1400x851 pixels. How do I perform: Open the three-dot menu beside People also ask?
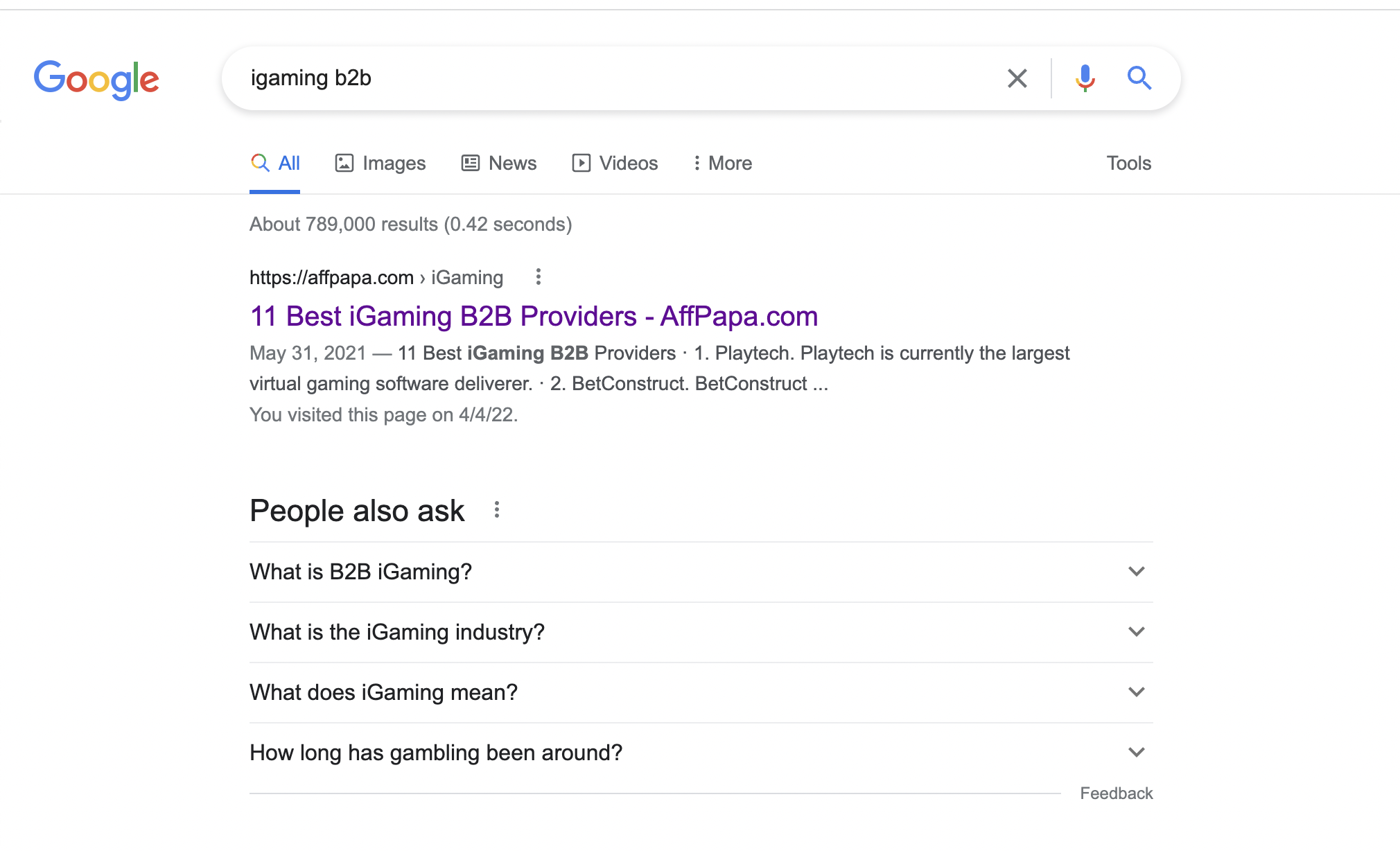point(496,510)
